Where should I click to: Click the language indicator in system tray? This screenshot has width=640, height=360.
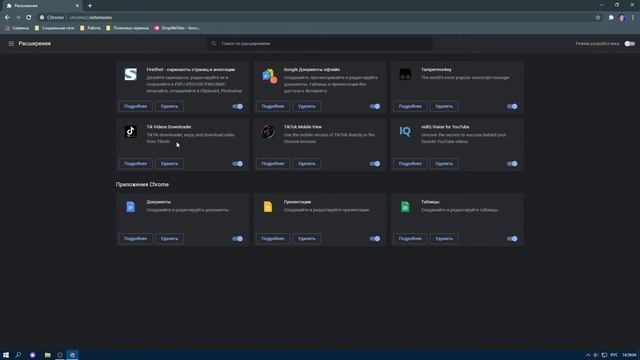[x=614, y=355]
